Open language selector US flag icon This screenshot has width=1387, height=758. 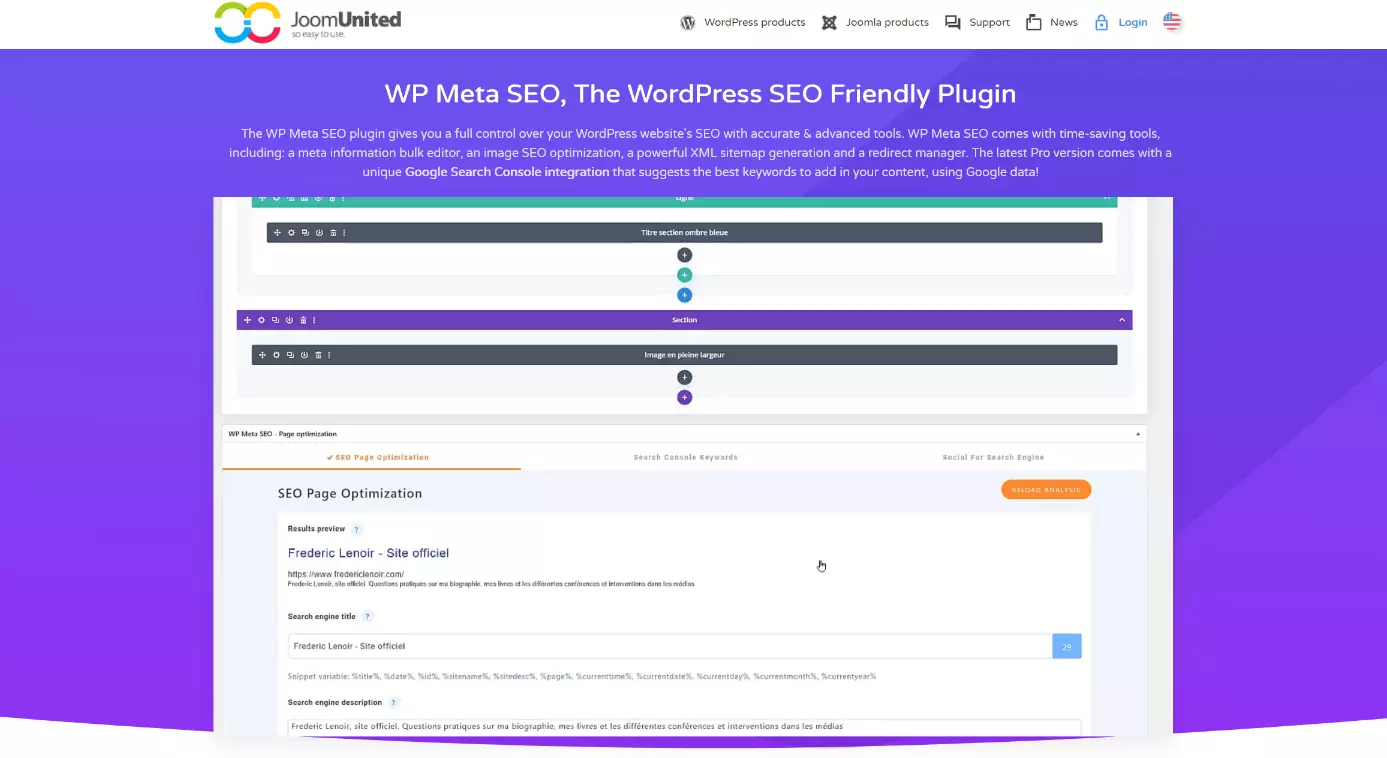1172,22
